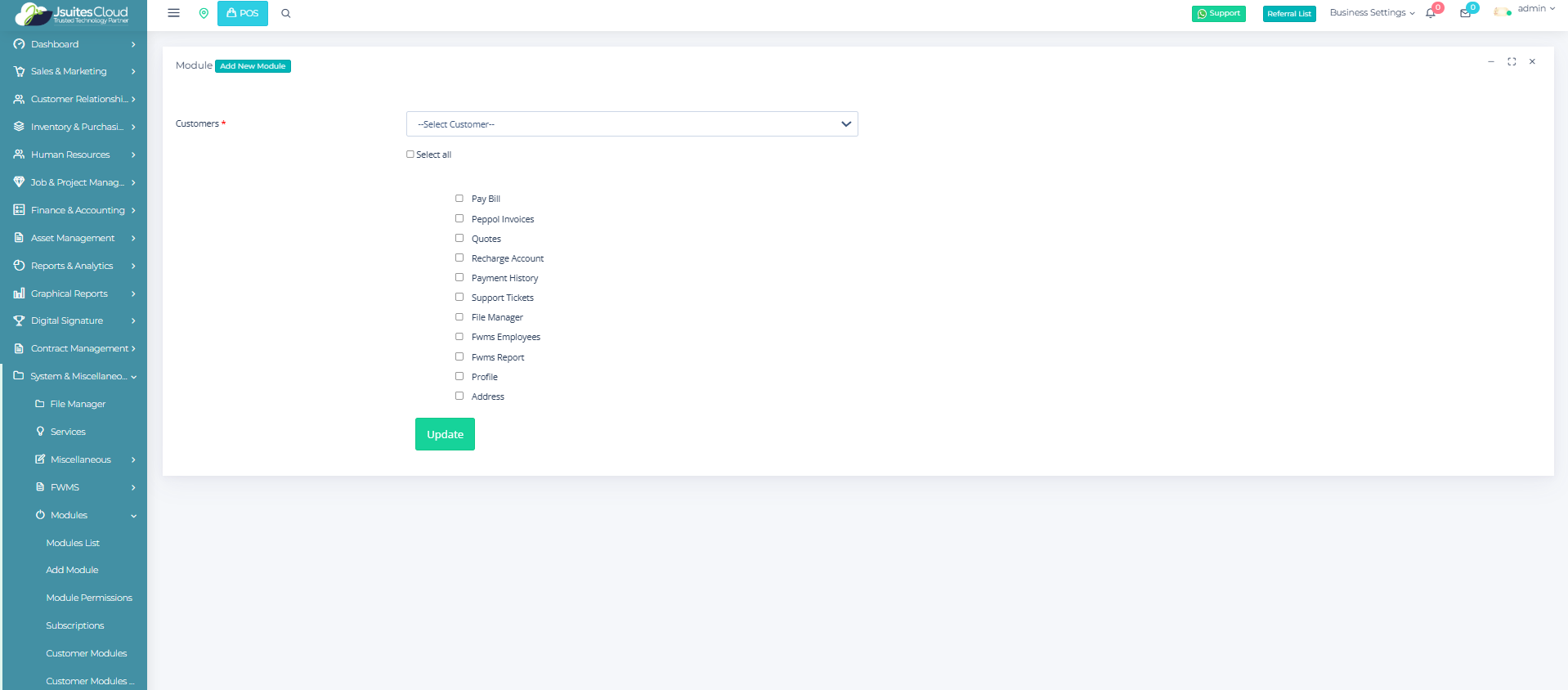Viewport: 1568px width, 690px height.
Task: Open the POS button in toolbar
Action: pyautogui.click(x=243, y=13)
